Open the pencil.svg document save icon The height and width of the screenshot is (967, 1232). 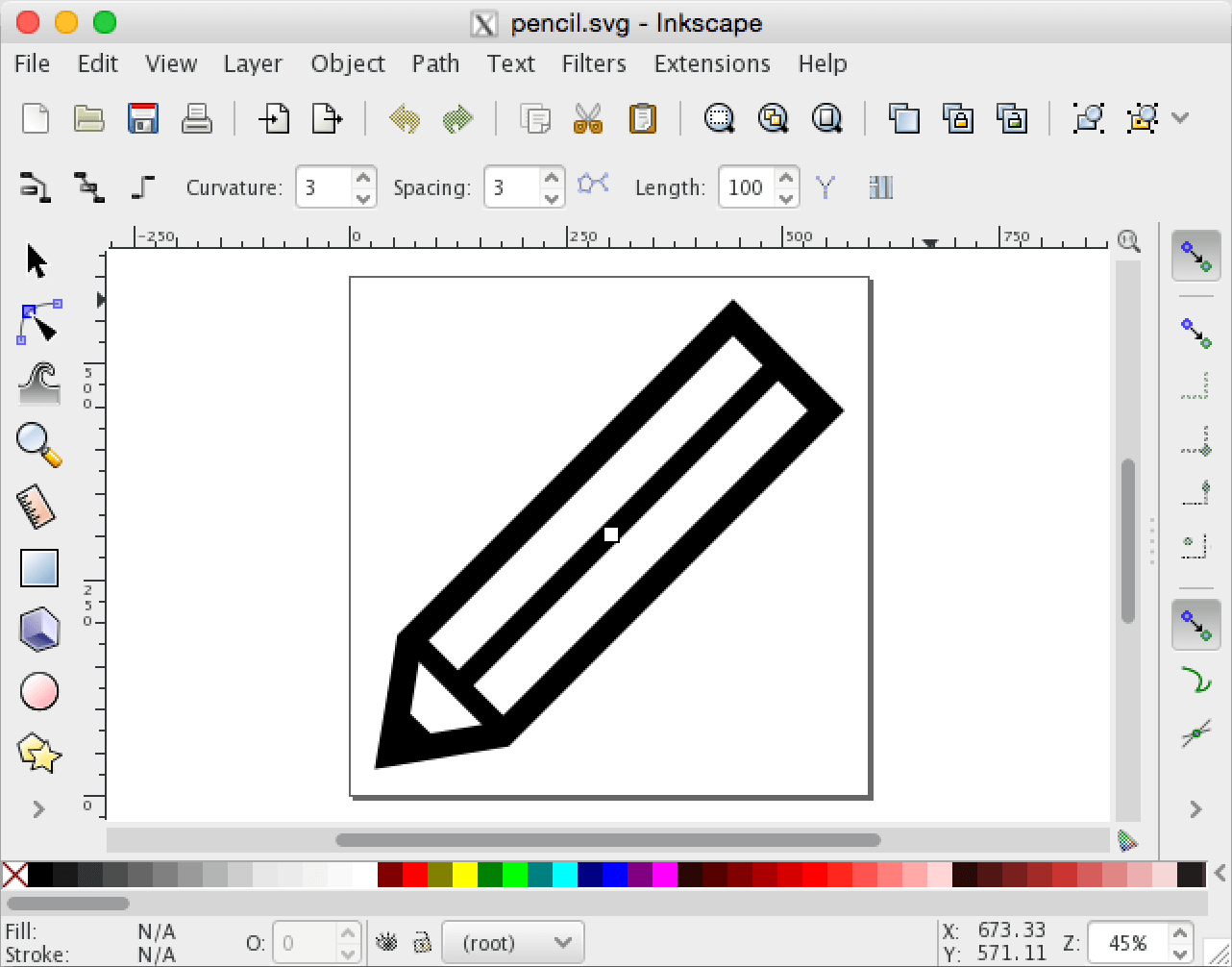(x=143, y=117)
